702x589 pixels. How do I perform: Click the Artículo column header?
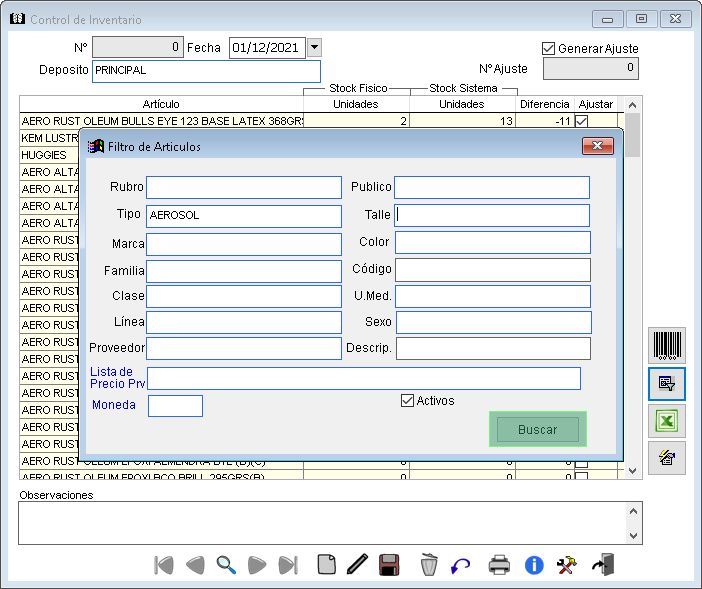point(161,104)
